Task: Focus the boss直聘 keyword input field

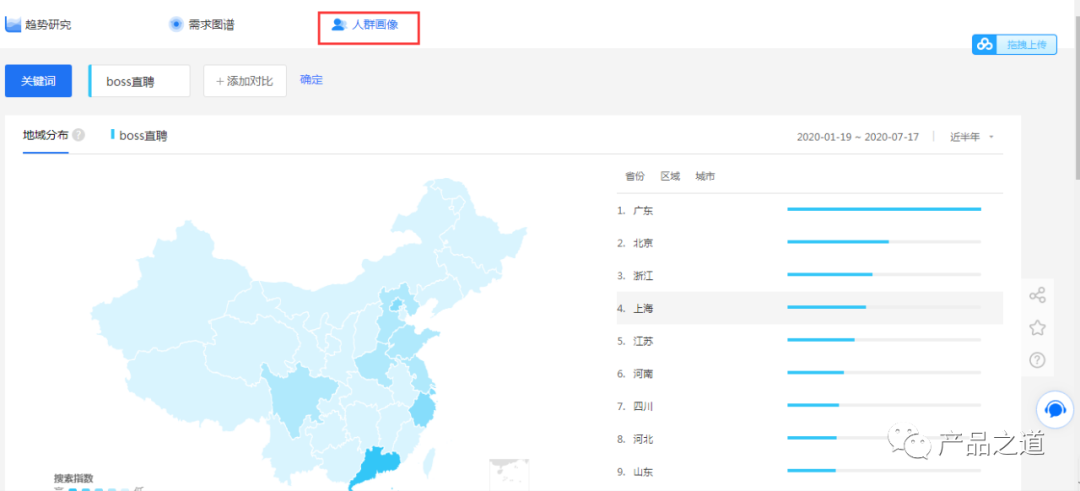Action: tap(140, 81)
